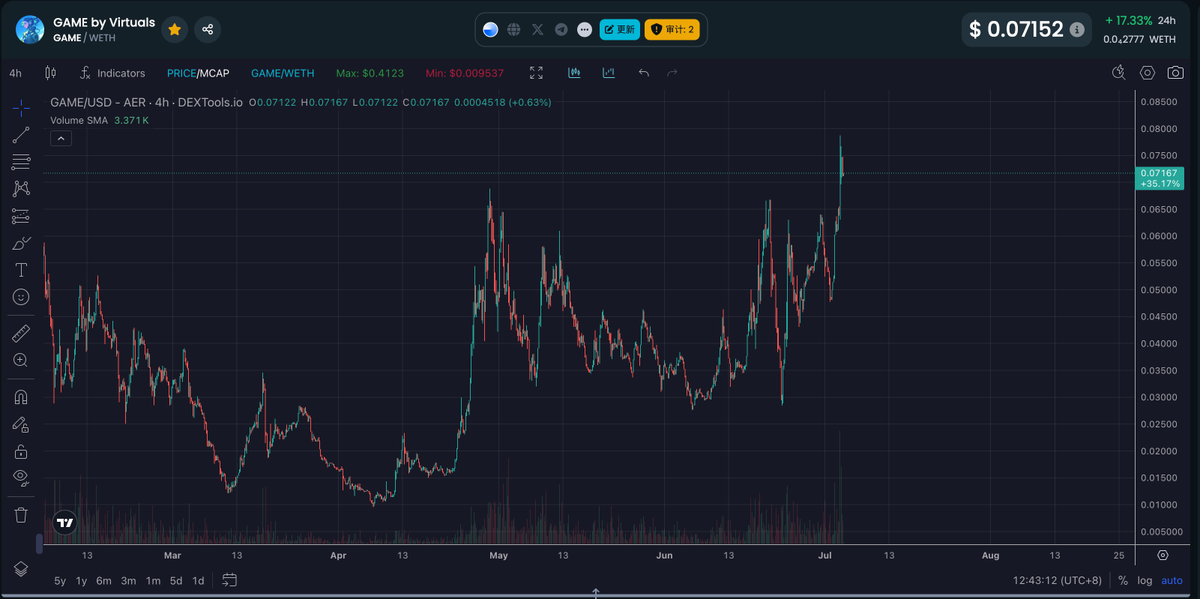
Task: Change the chart type via the candlestick icon
Action: [x=50, y=73]
